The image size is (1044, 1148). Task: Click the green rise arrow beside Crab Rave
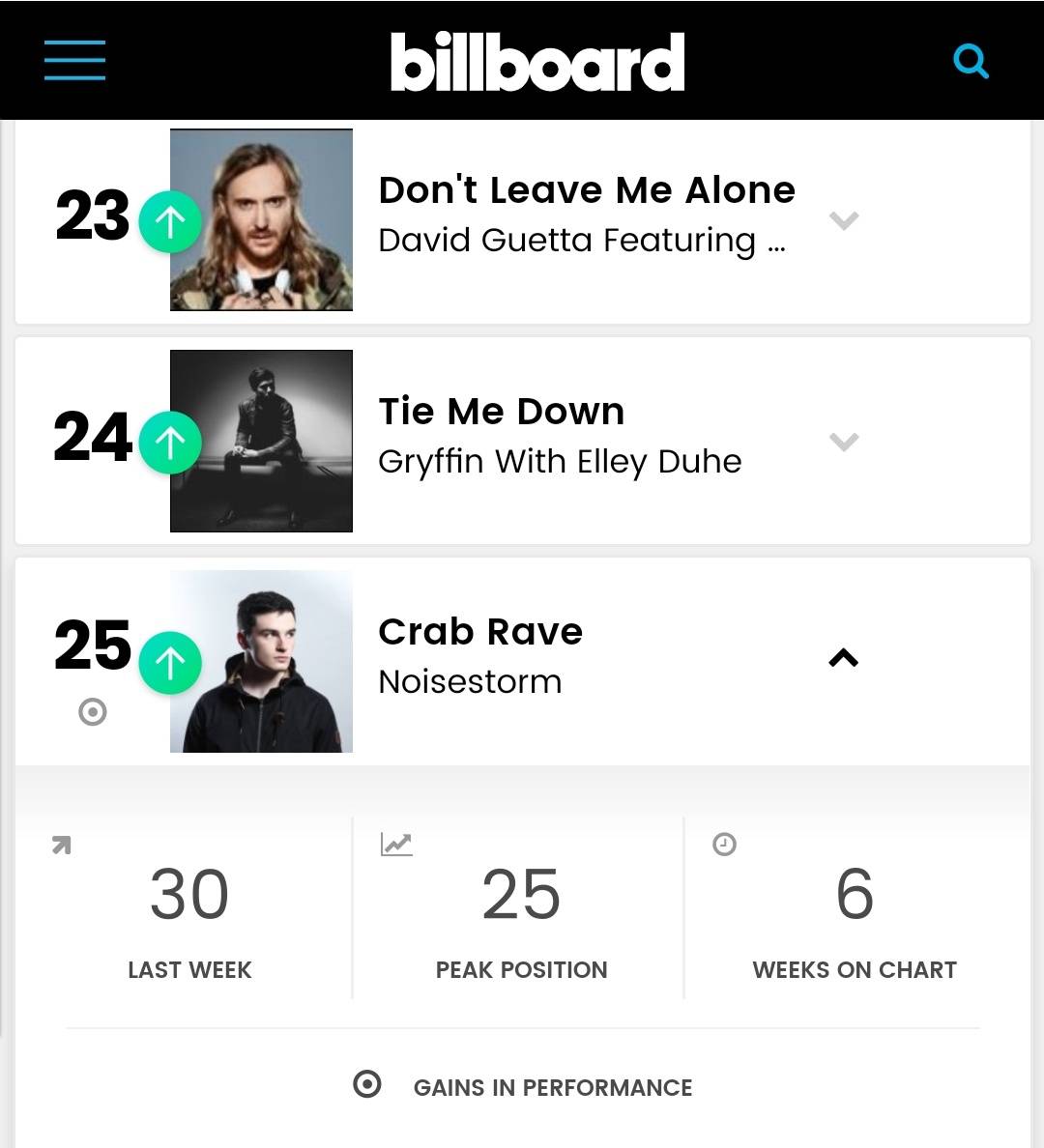coord(169,662)
